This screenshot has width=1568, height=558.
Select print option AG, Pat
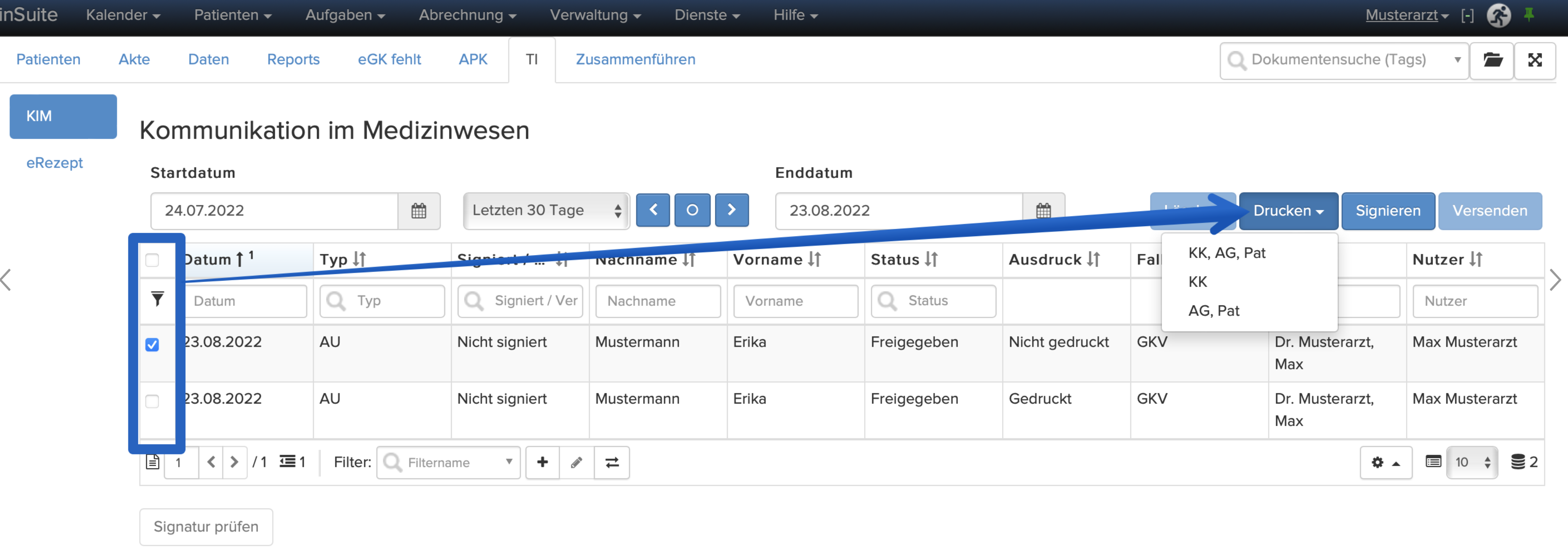1214,311
